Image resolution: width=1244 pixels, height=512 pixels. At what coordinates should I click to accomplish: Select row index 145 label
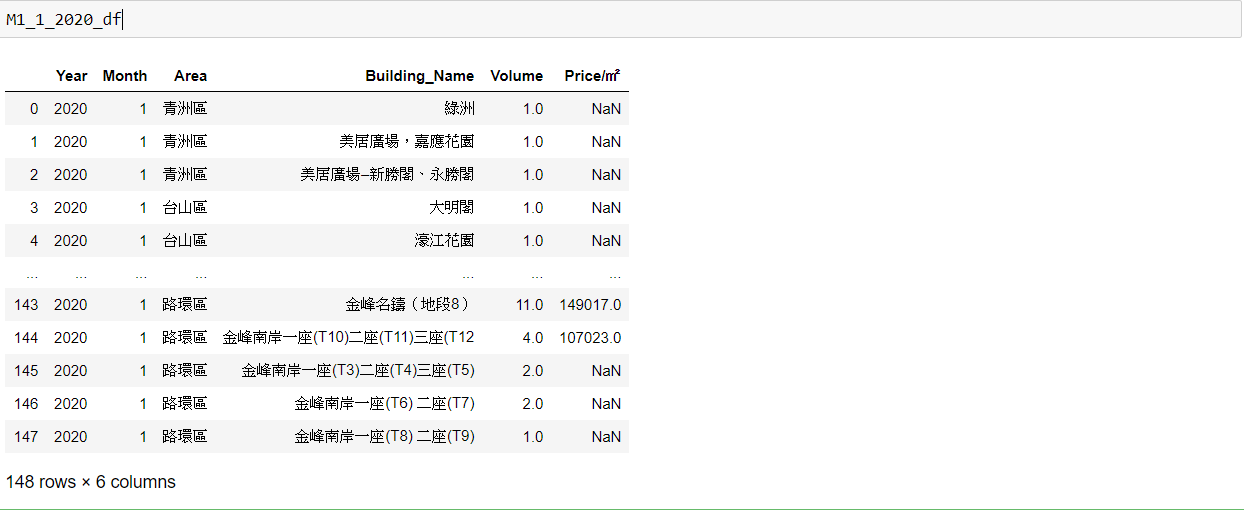coord(27,371)
